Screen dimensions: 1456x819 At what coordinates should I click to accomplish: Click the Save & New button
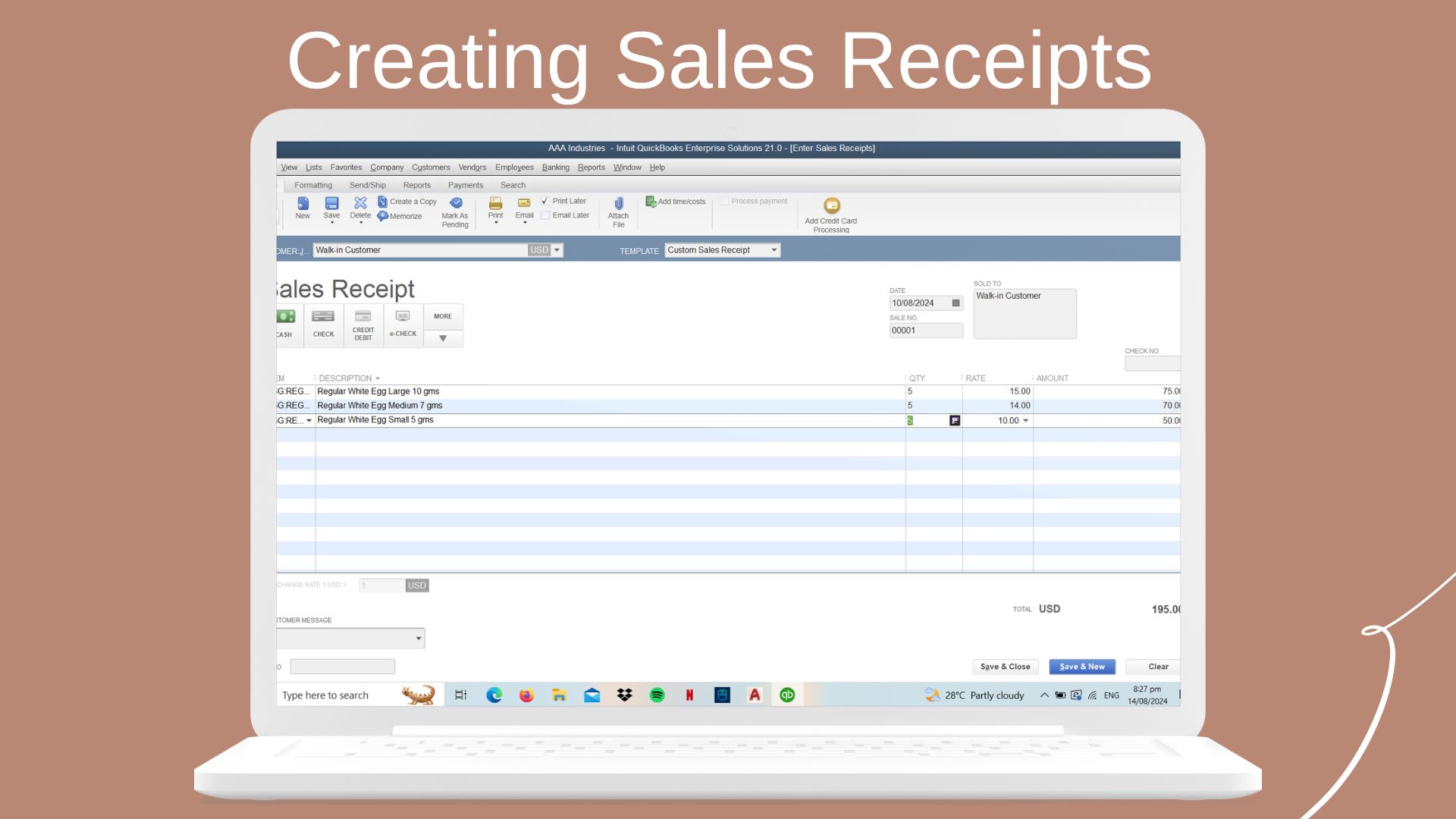[1082, 666]
